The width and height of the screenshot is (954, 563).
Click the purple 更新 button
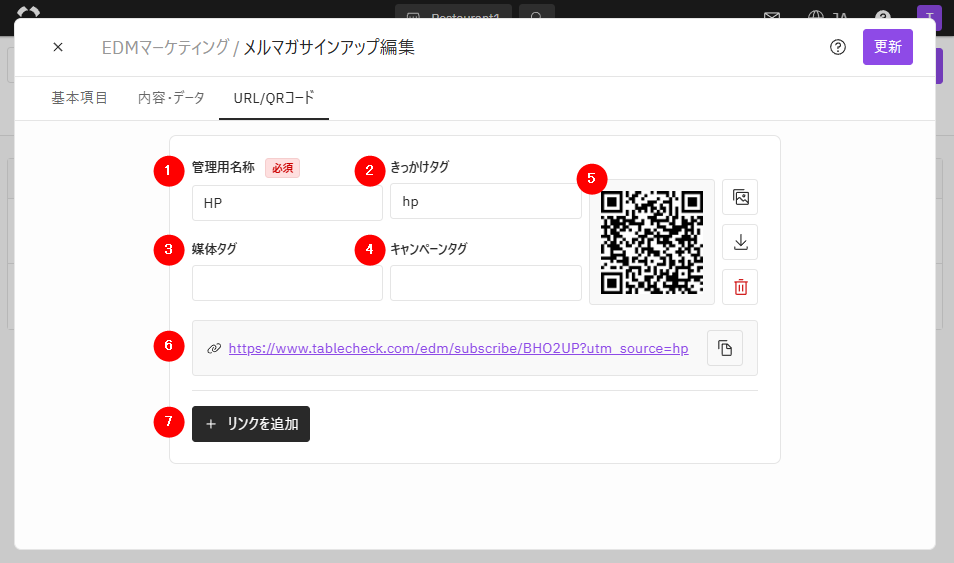point(888,47)
